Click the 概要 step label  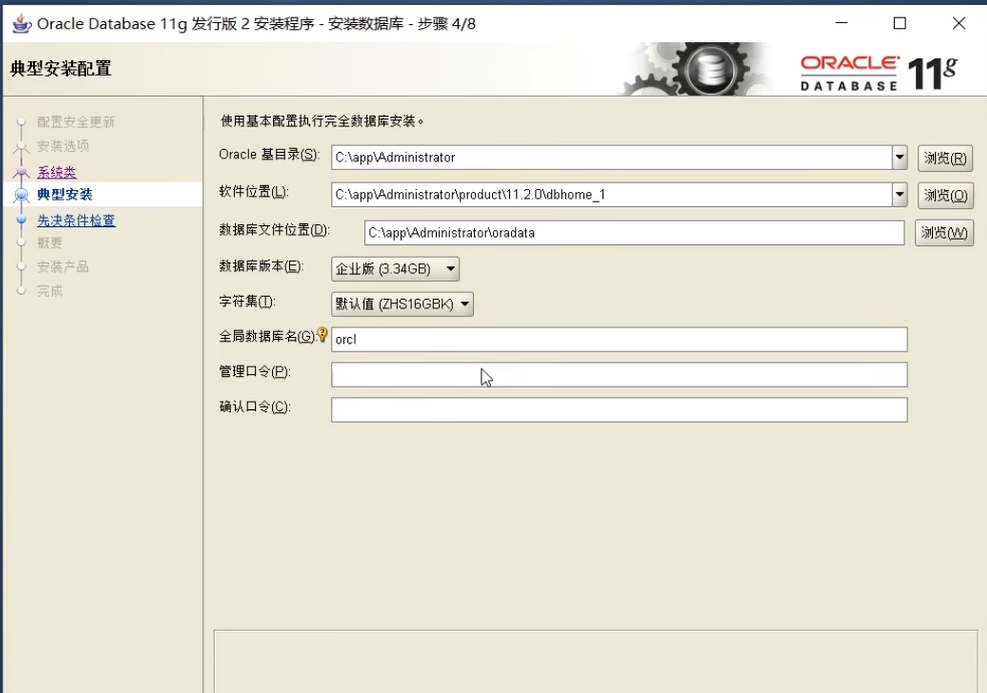coord(50,242)
